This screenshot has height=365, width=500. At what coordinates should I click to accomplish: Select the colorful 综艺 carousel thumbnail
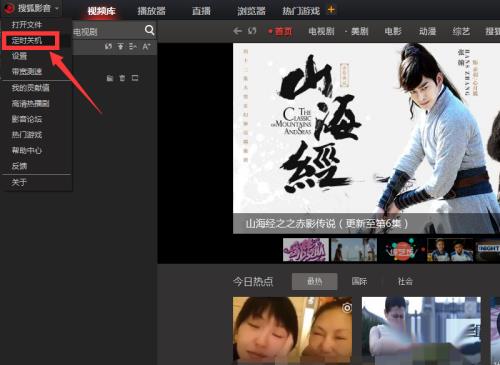click(402, 250)
